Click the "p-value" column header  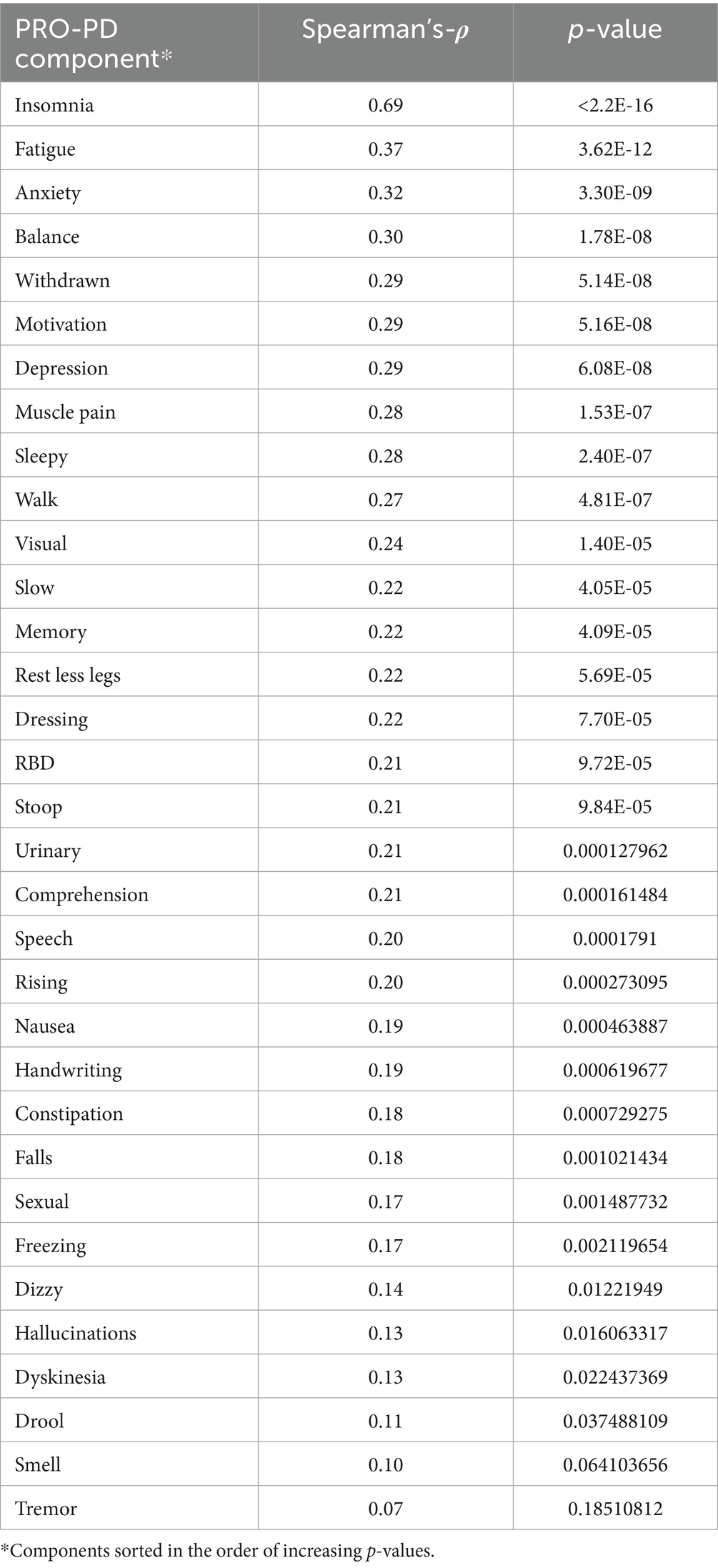click(x=614, y=29)
